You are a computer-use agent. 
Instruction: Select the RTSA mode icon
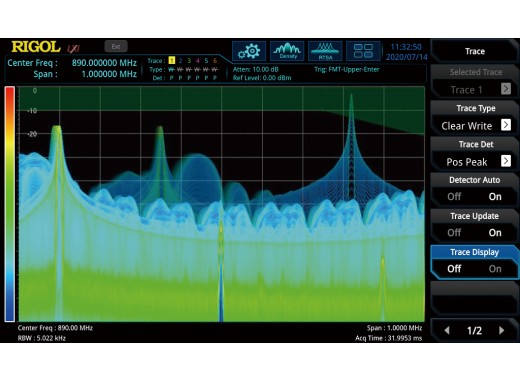coord(325,51)
